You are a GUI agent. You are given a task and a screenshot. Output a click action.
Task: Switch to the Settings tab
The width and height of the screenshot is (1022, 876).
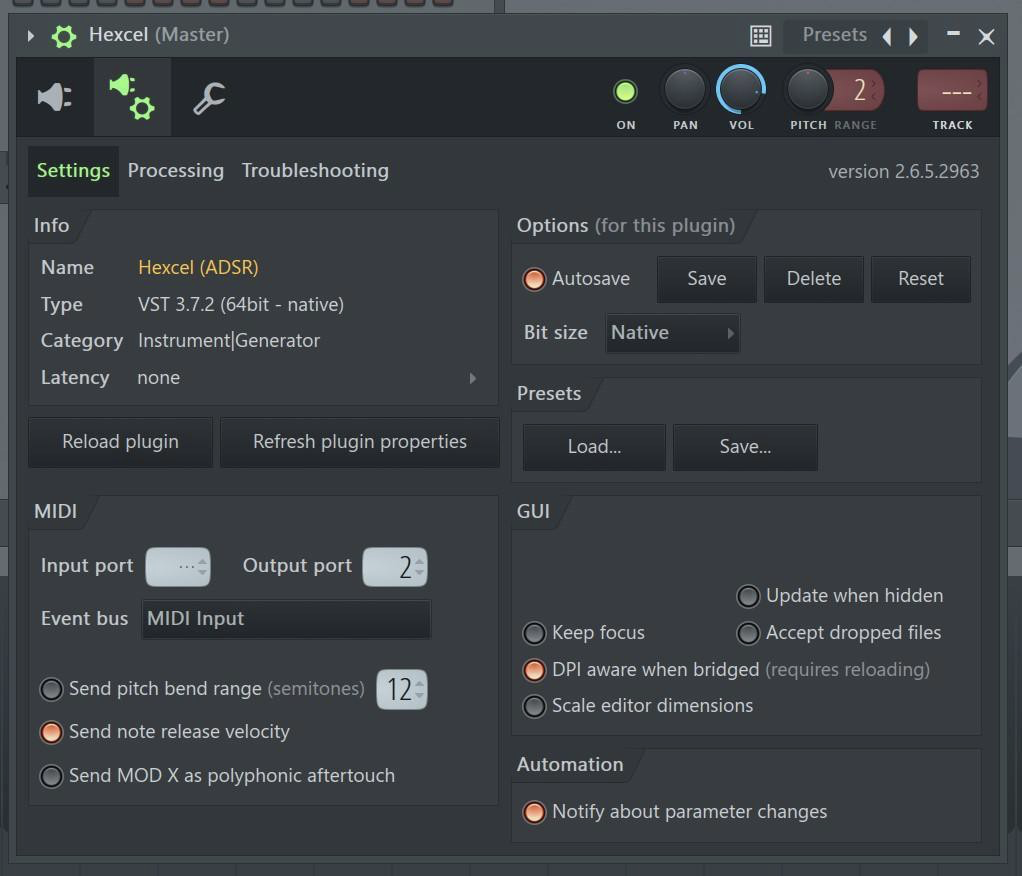pos(73,171)
